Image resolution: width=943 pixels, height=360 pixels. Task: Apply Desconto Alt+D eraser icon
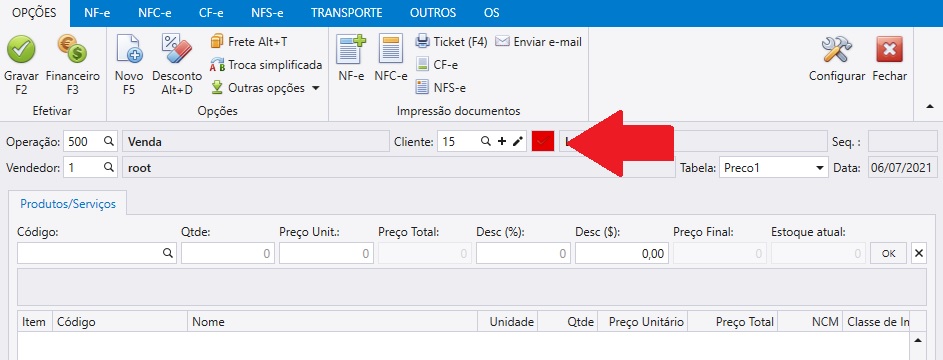pyautogui.click(x=177, y=49)
